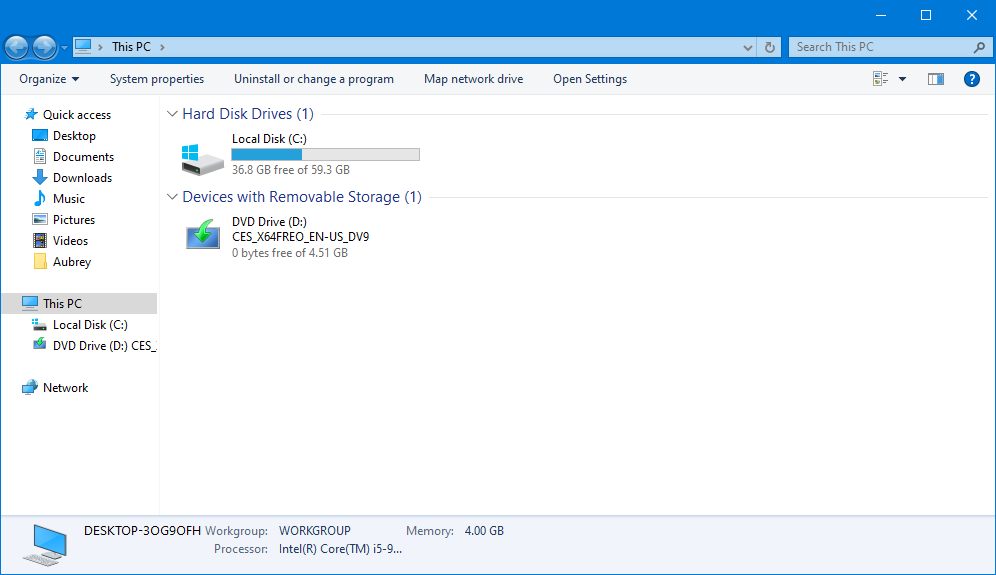Image resolution: width=996 pixels, height=575 pixels.
Task: Click the Quick access star icon
Action: tap(30, 114)
